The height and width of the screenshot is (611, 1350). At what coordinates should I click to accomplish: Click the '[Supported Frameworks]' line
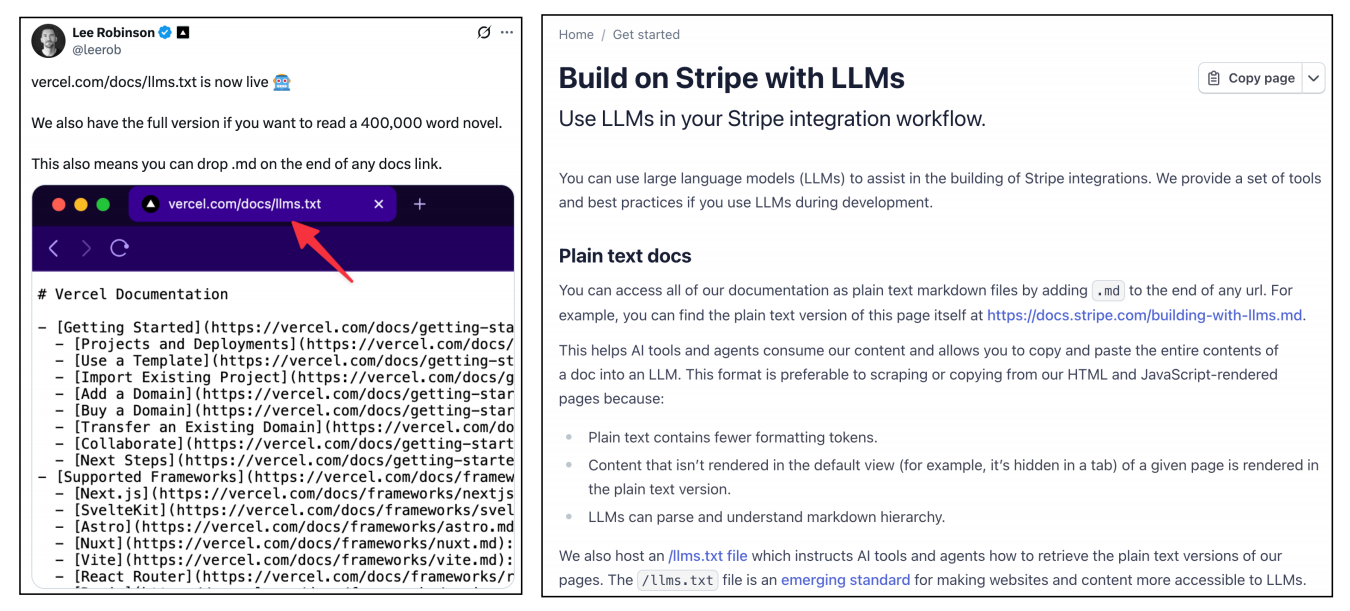tap(276, 477)
